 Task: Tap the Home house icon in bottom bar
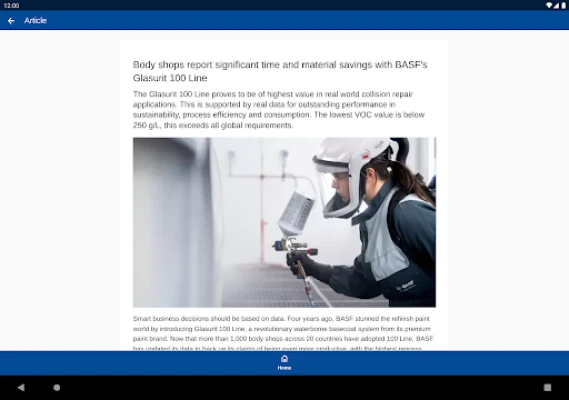(284, 359)
